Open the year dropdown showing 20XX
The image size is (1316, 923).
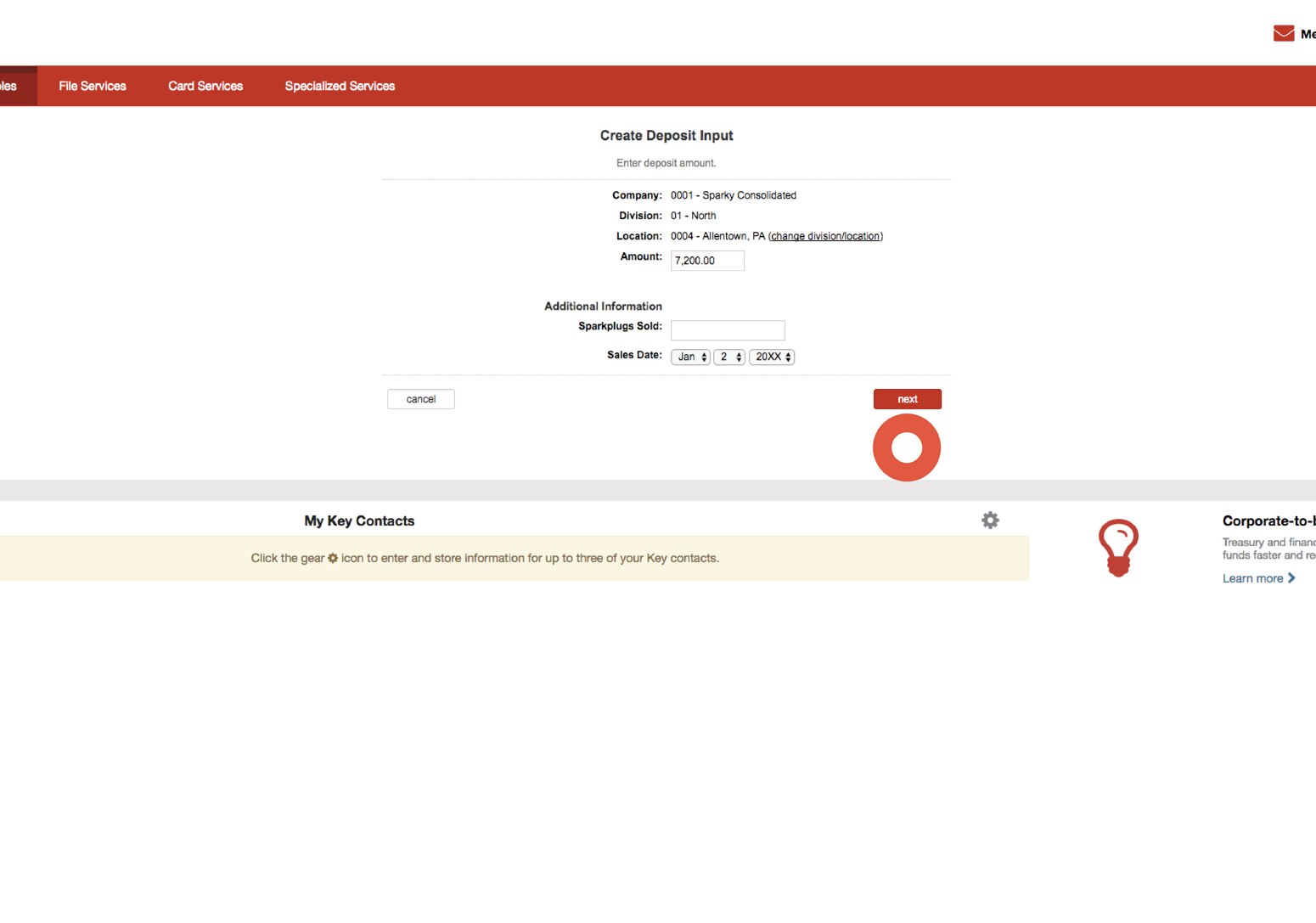point(771,357)
